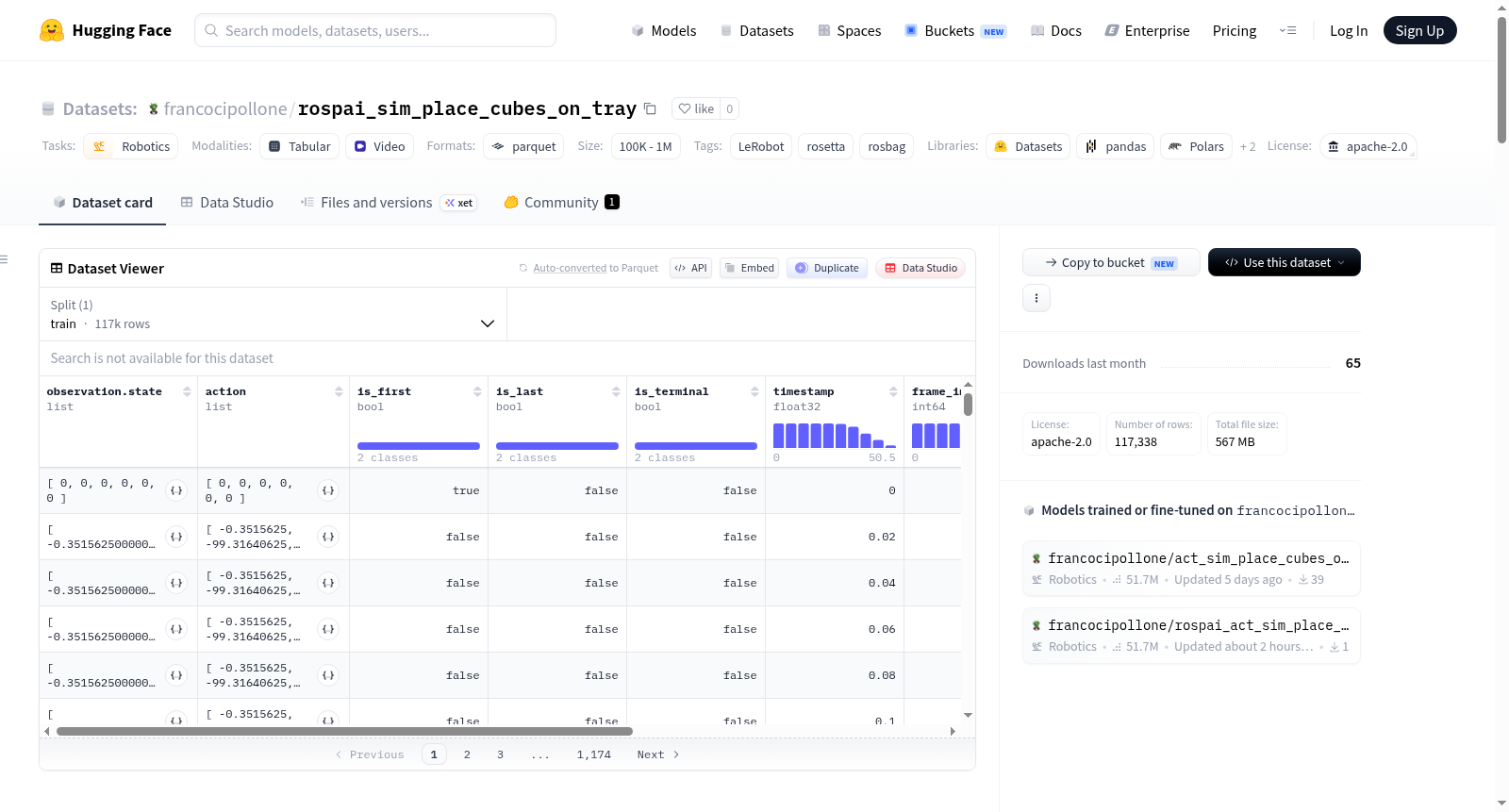This screenshot has height=812, width=1509.
Task: Open Docs in top navigation
Action: [1056, 31]
